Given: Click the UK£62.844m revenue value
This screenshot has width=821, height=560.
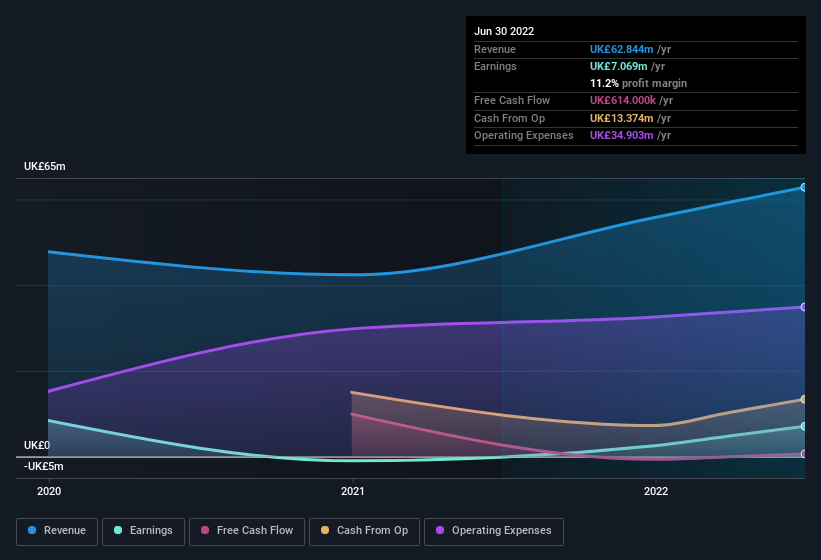Looking at the screenshot, I should click(x=622, y=49).
